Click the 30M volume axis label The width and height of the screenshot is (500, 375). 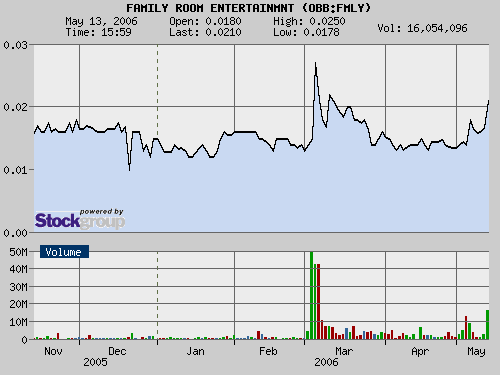pos(18,287)
